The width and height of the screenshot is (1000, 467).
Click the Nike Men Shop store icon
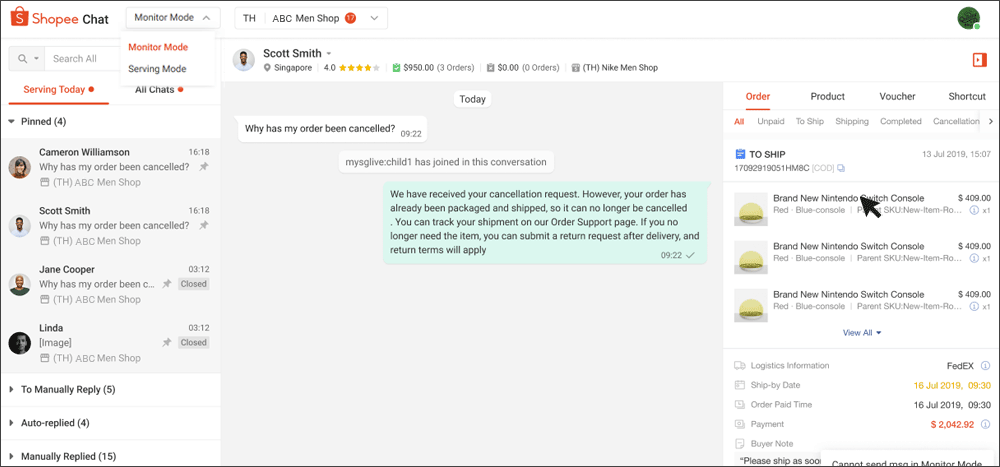pyautogui.click(x=576, y=68)
